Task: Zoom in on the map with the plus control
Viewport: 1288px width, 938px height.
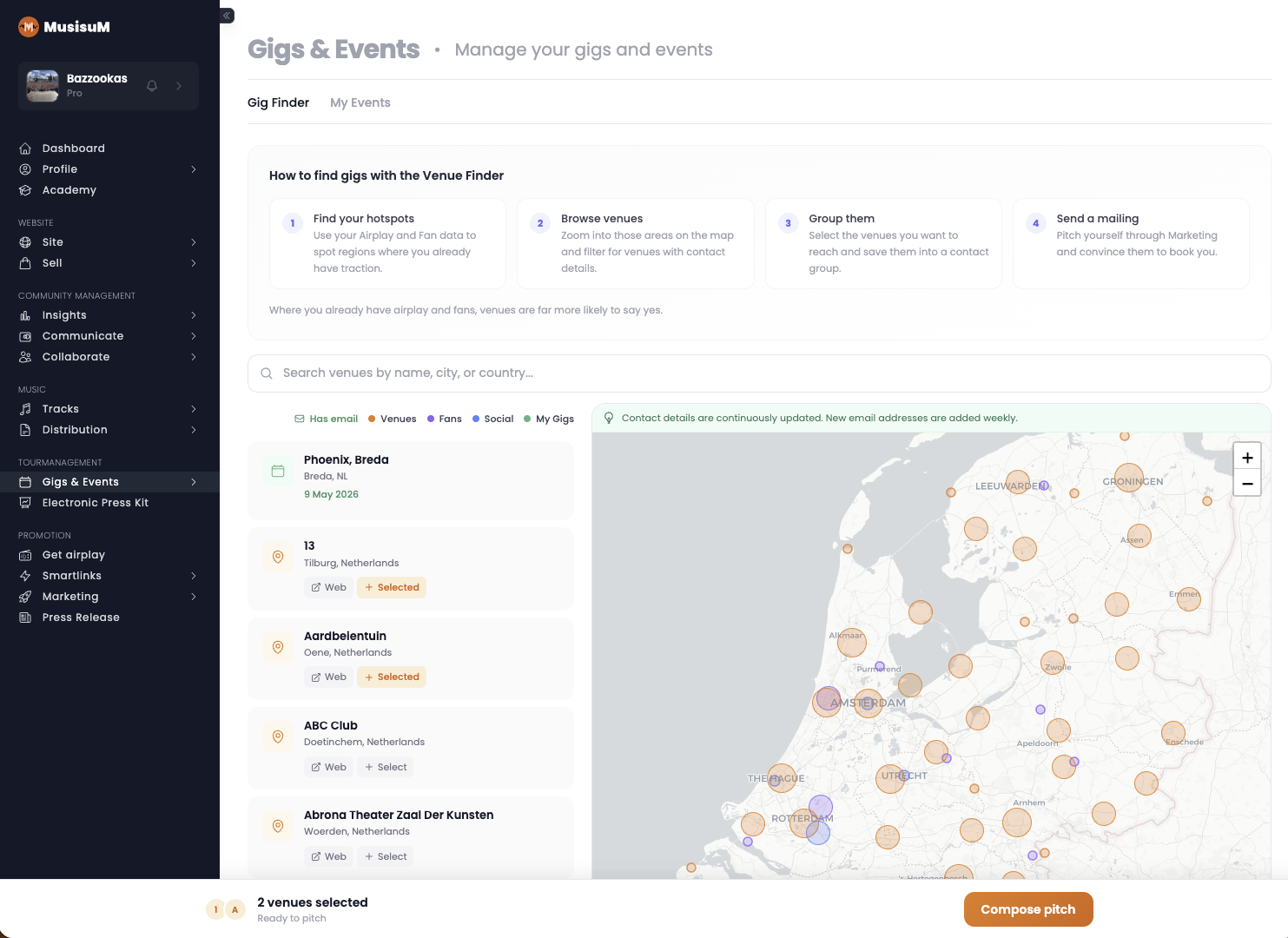Action: tap(1247, 456)
